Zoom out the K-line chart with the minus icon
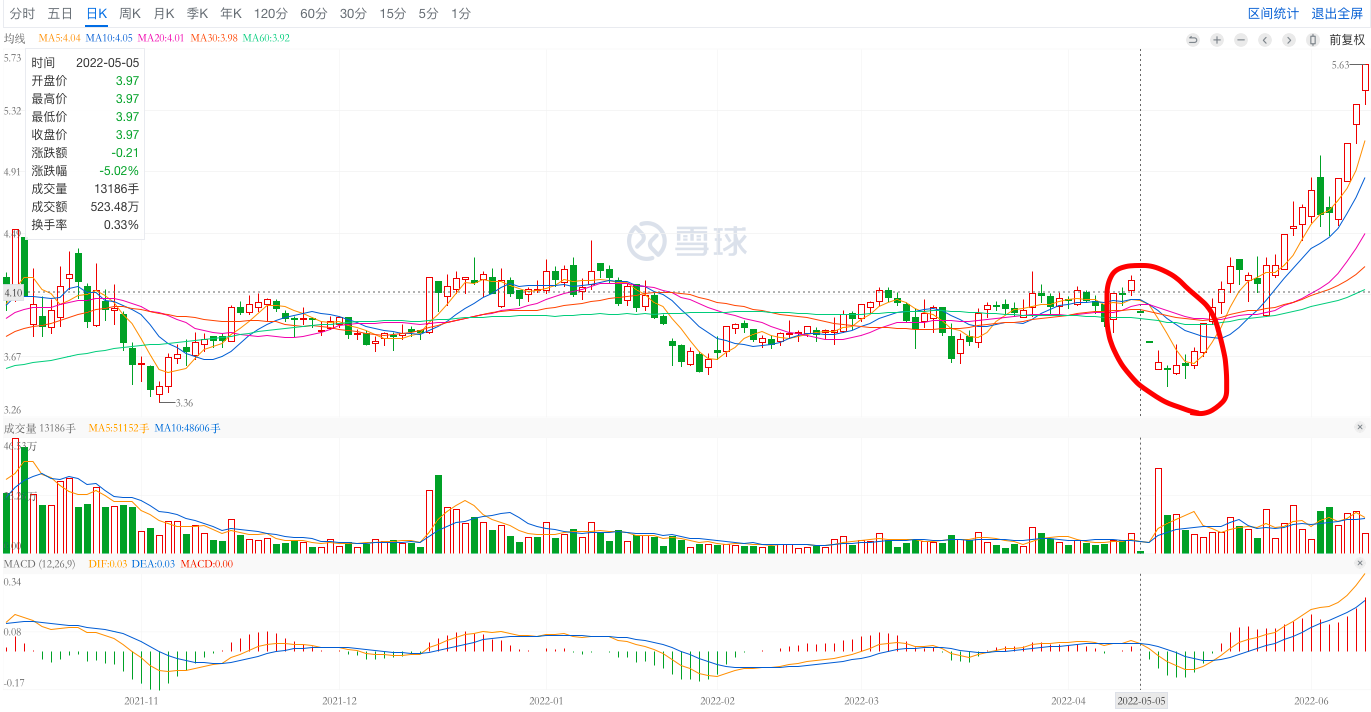This screenshot has width=1371, height=712. (x=1241, y=40)
